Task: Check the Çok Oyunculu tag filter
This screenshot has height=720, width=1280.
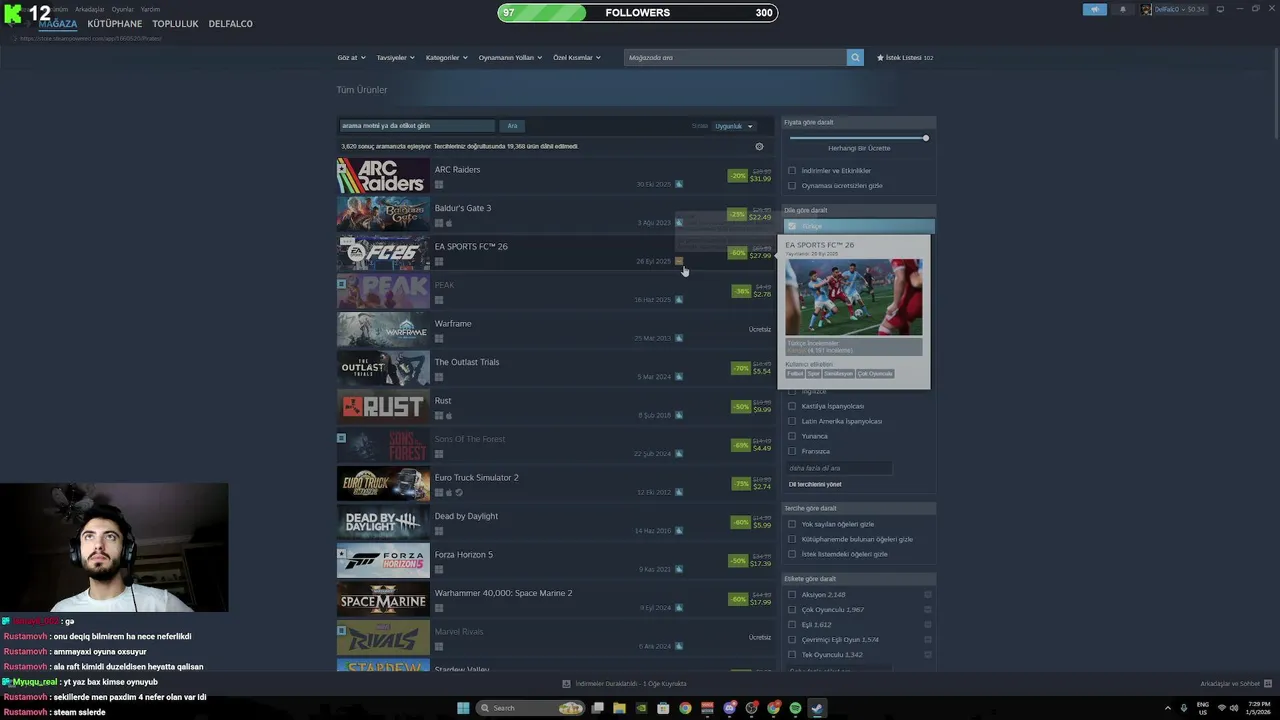Action: (792, 610)
